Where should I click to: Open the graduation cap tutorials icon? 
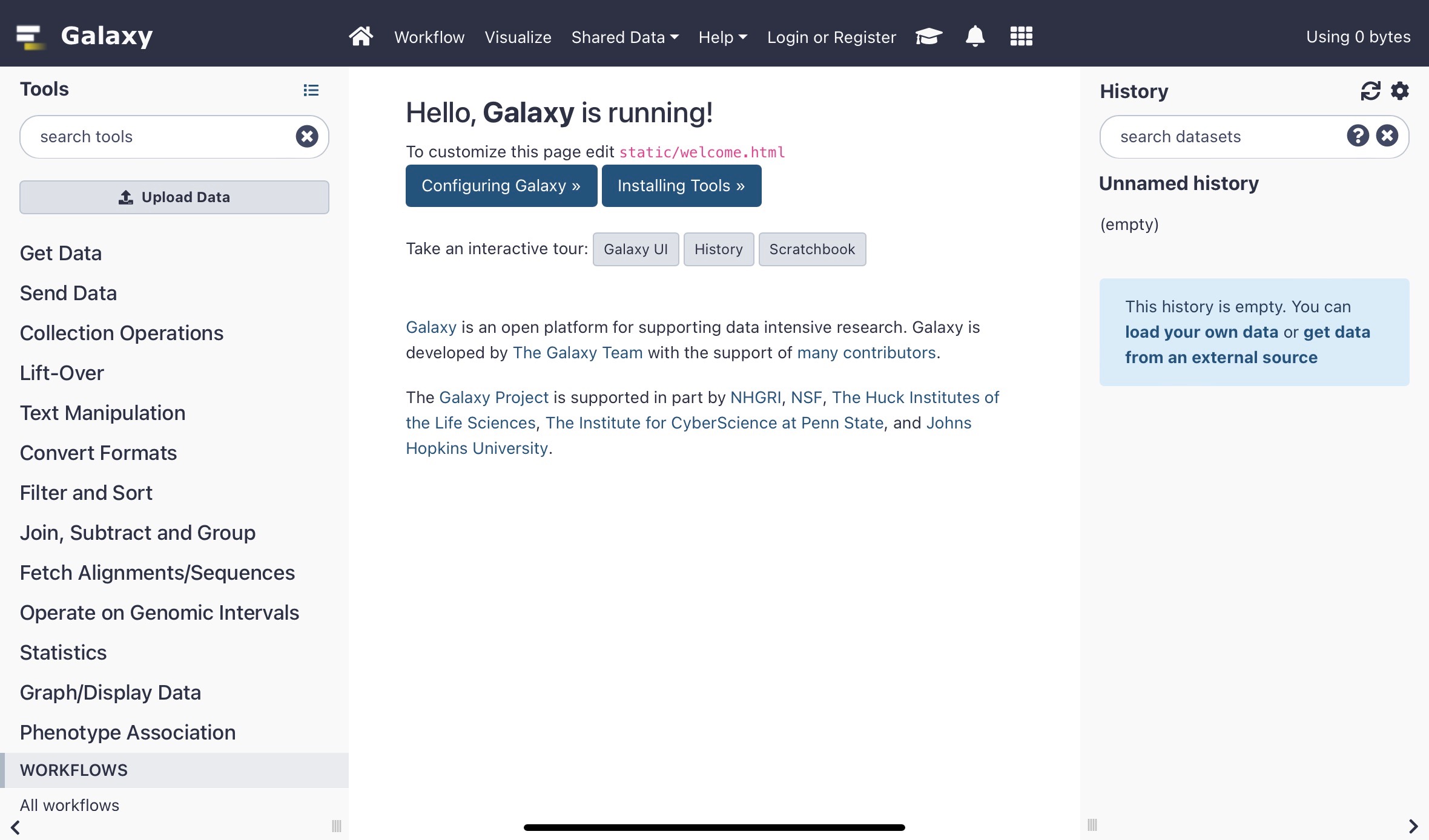pyautogui.click(x=929, y=36)
